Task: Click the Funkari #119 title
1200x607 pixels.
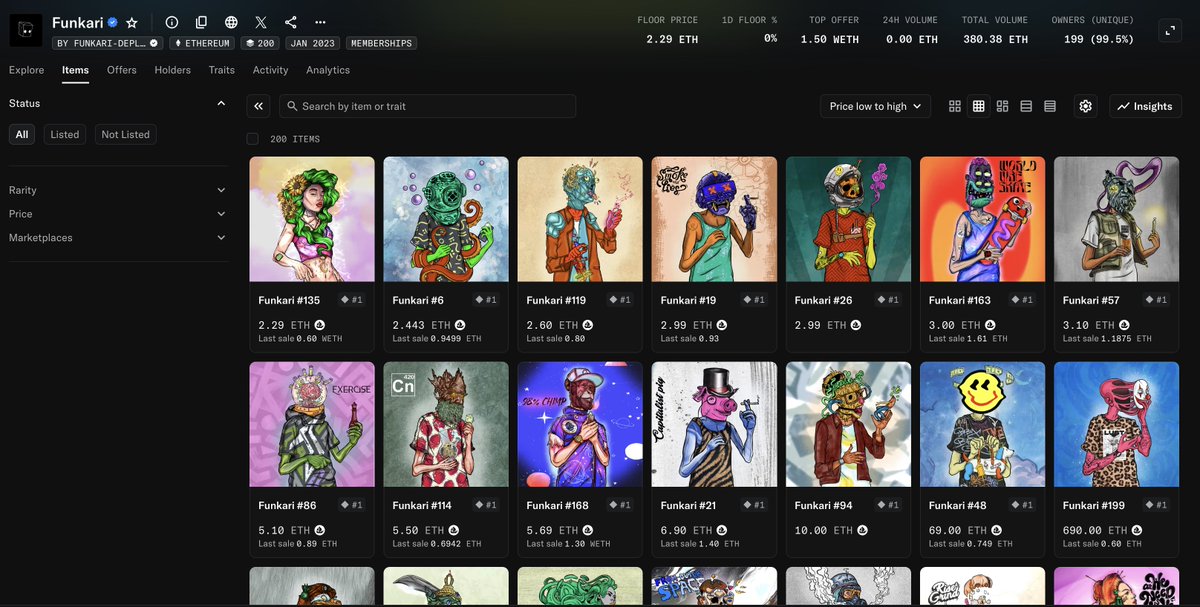Action: click(x=556, y=300)
